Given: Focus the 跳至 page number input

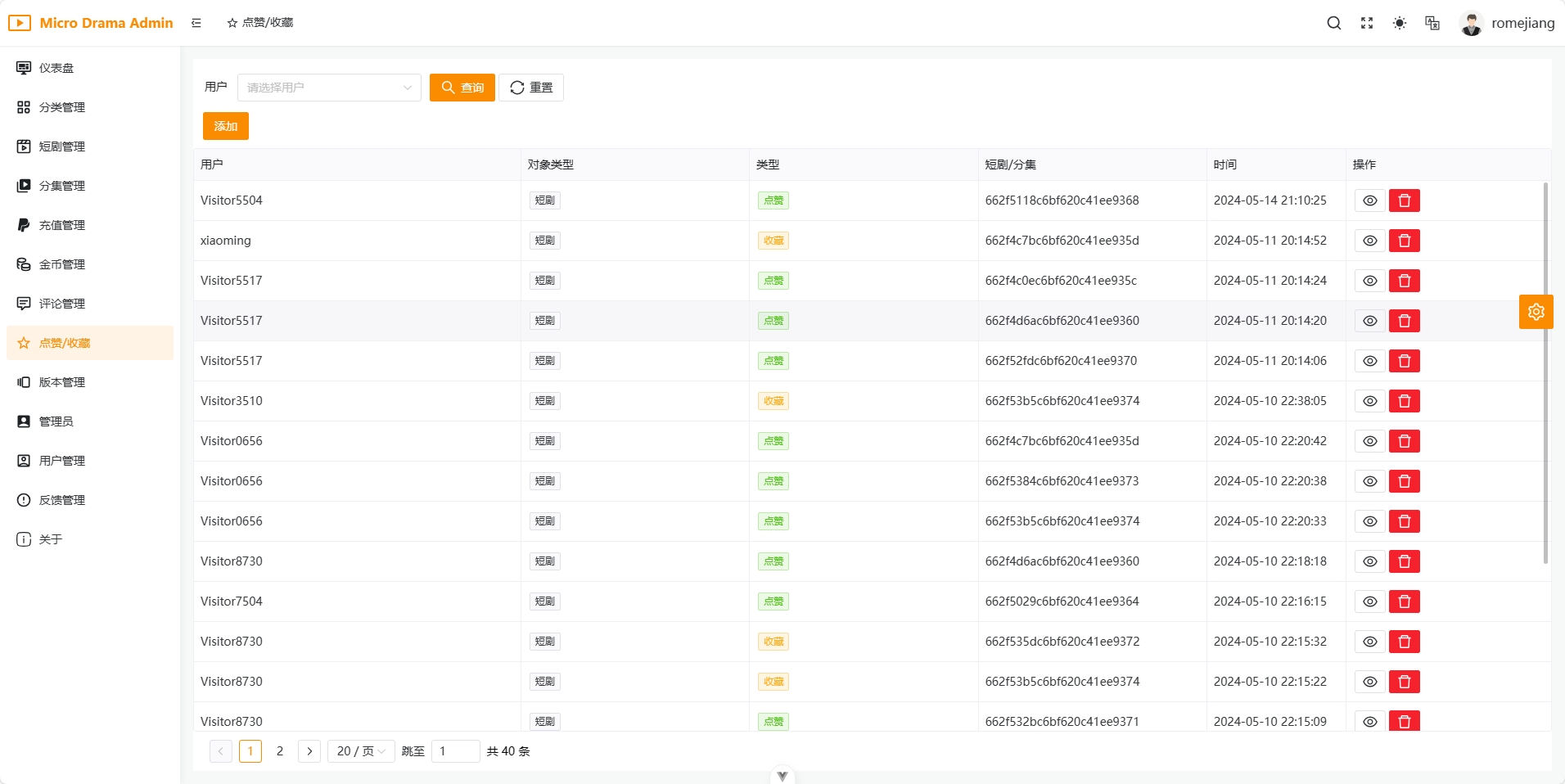Looking at the screenshot, I should [x=455, y=751].
